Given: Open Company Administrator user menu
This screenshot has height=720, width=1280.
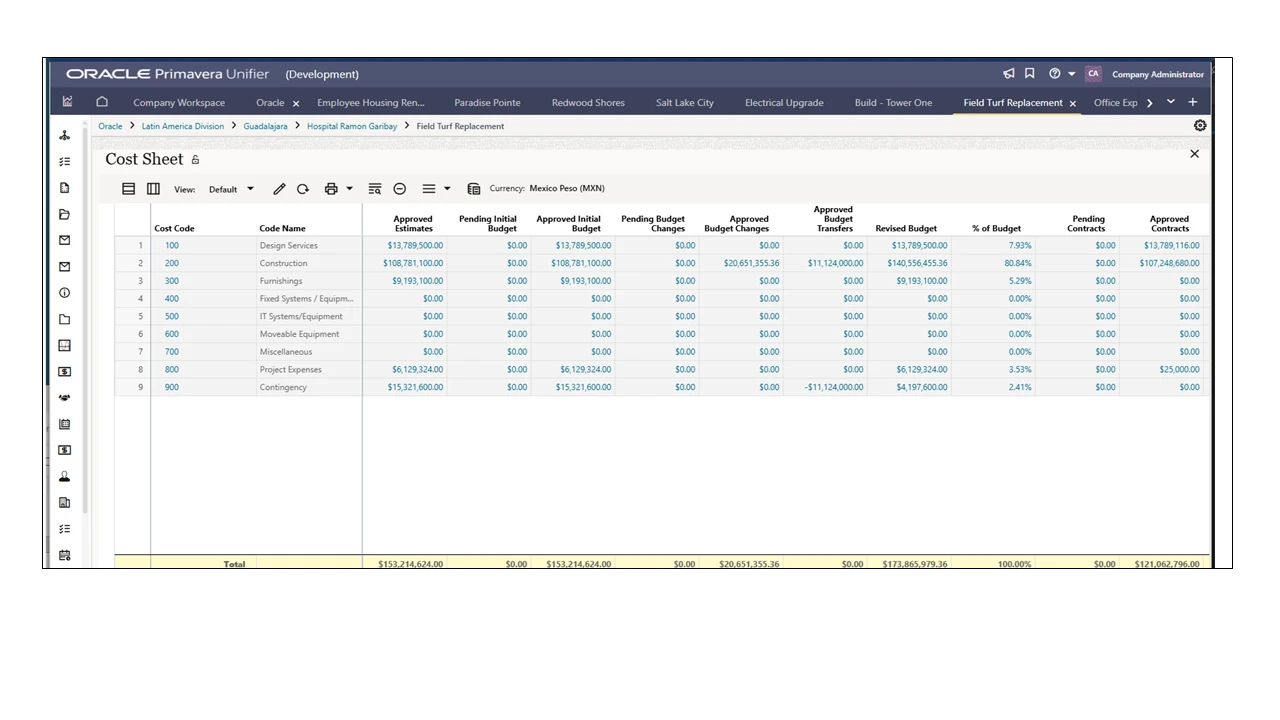Looking at the screenshot, I should tap(1158, 74).
